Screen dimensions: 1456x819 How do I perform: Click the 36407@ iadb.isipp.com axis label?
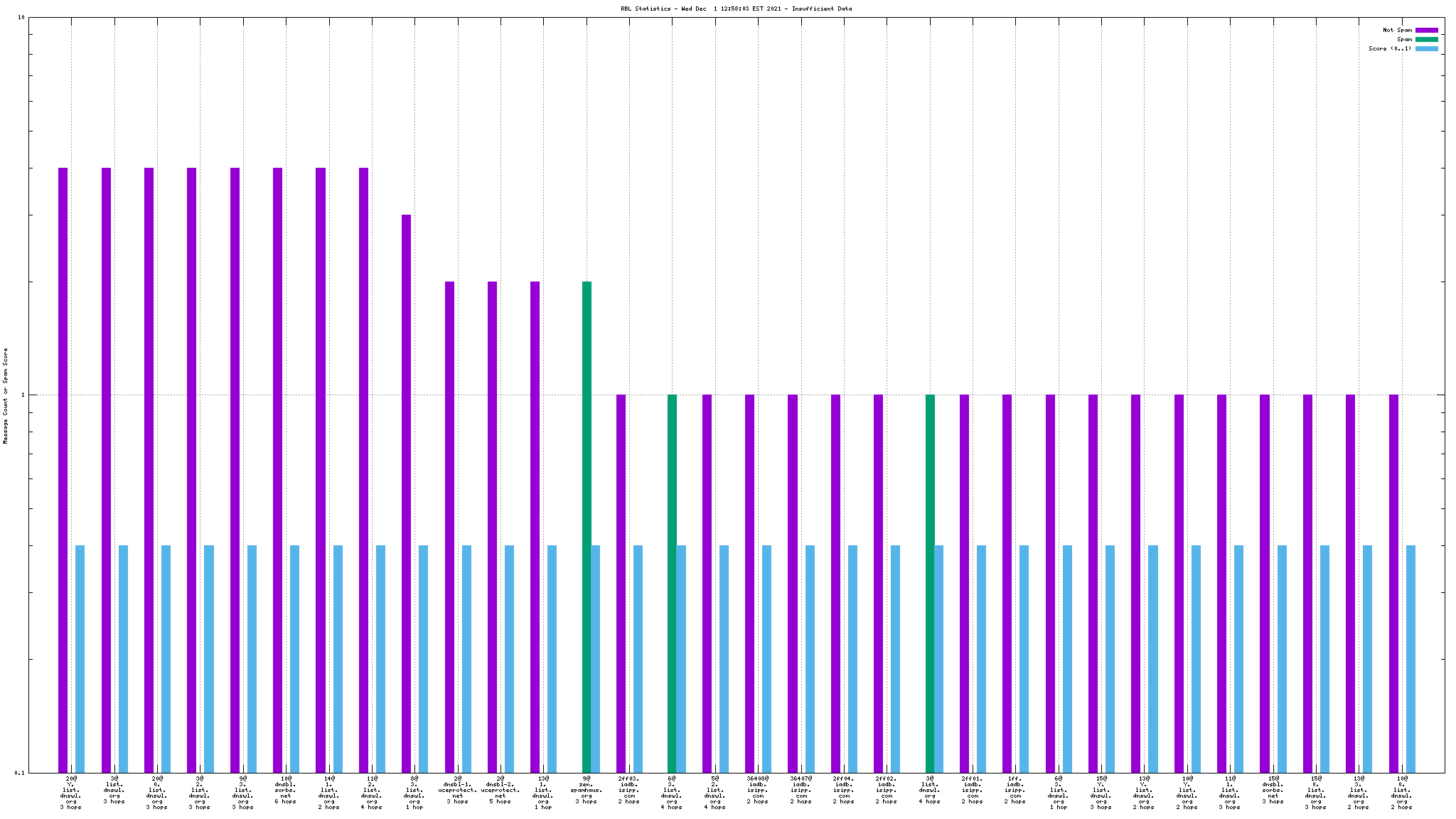[801, 790]
